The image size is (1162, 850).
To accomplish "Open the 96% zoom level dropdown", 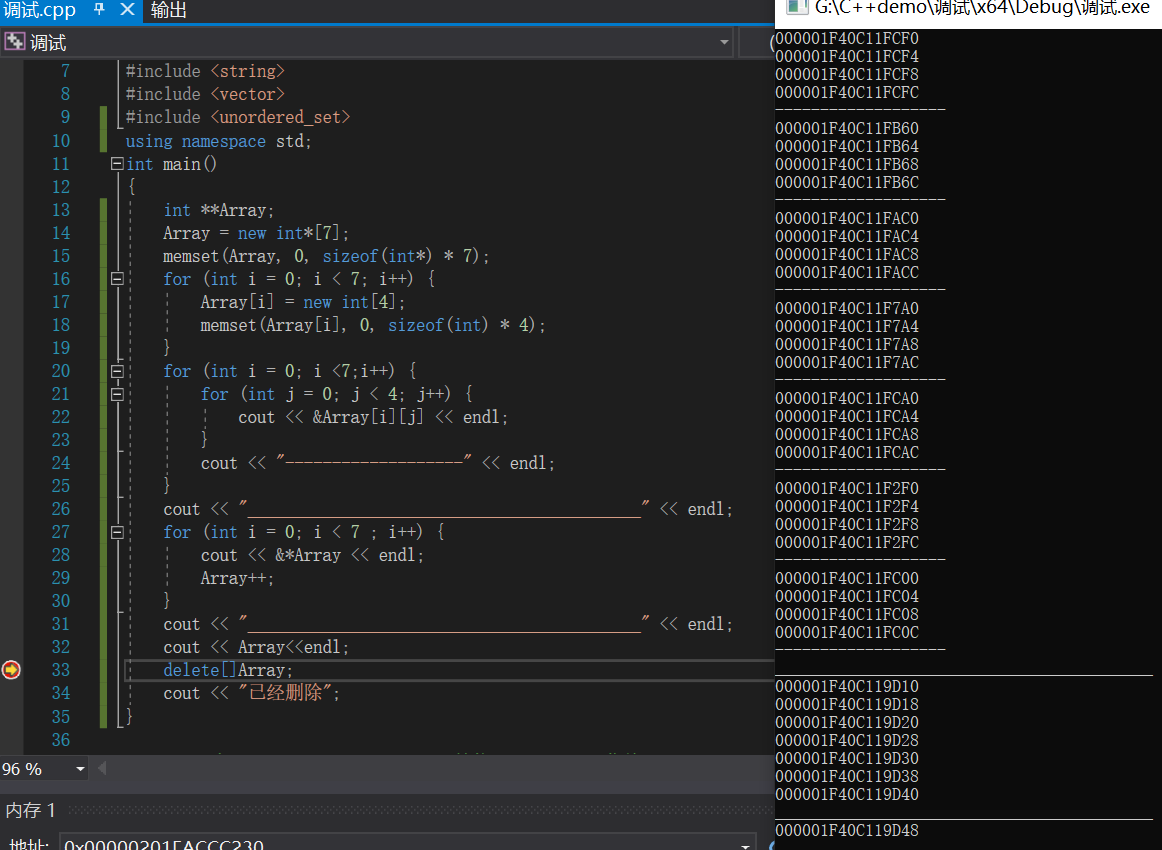I will [80, 769].
